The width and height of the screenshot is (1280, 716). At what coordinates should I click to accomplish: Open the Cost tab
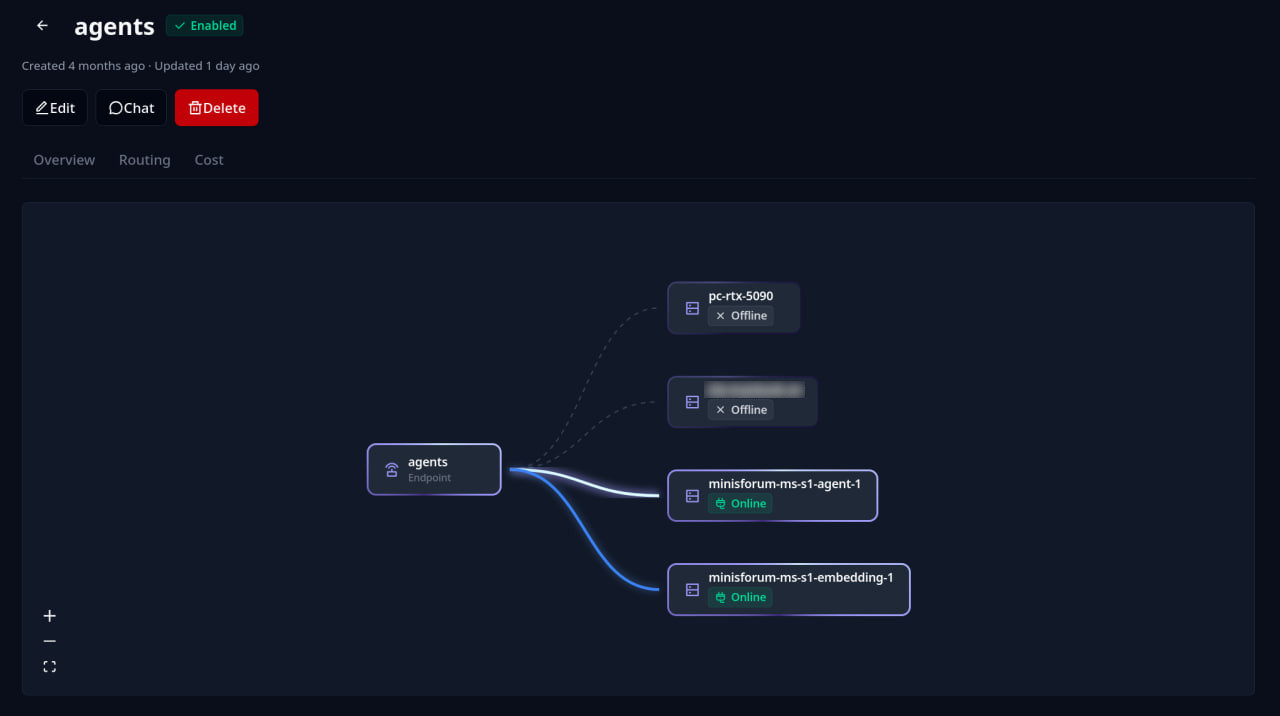(209, 160)
